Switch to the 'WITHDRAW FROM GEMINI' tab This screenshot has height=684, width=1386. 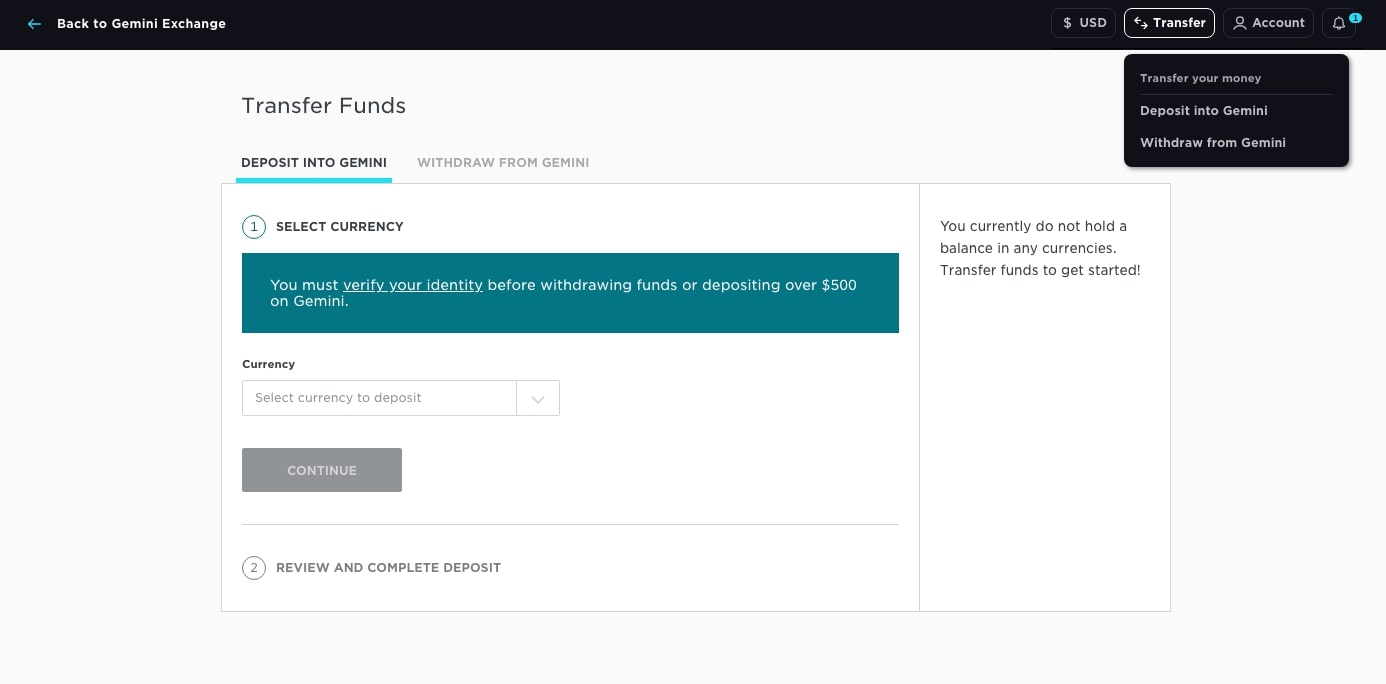[x=503, y=163]
